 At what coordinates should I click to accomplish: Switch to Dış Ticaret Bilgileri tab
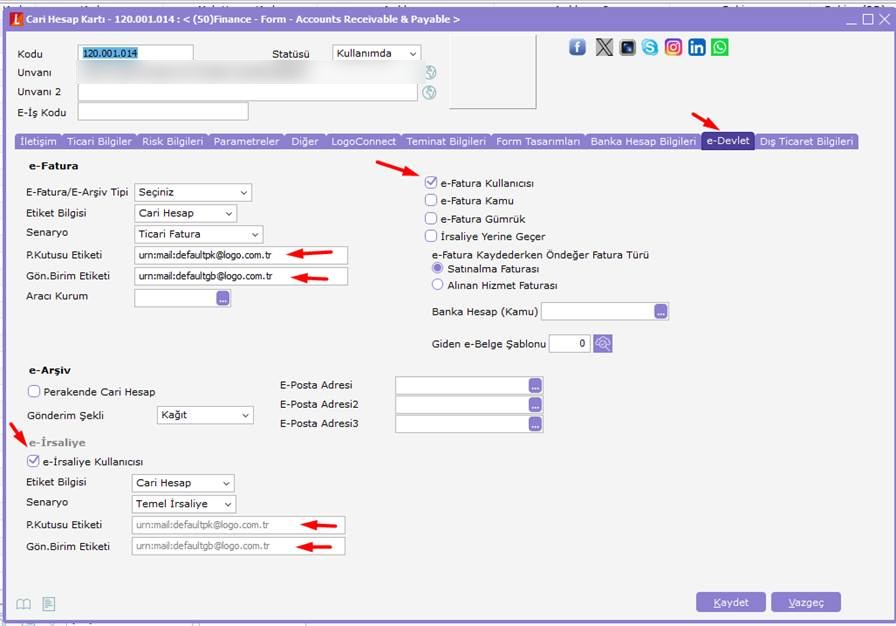[x=806, y=142]
